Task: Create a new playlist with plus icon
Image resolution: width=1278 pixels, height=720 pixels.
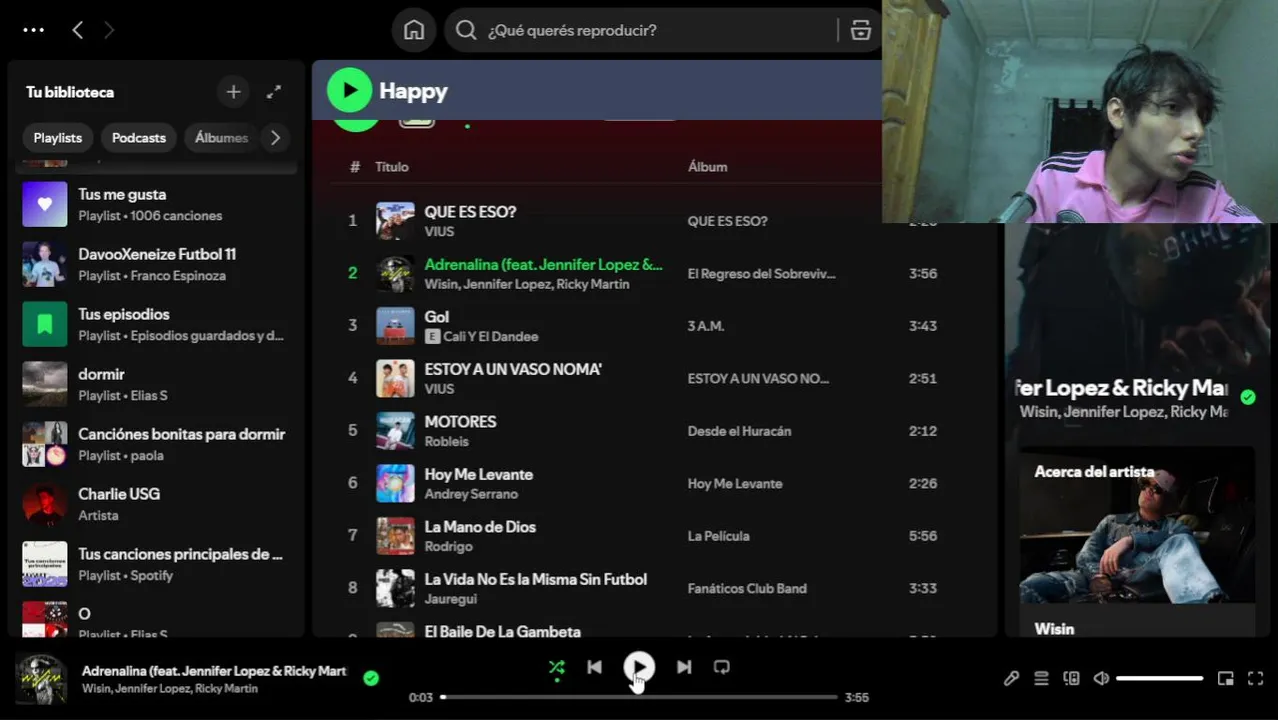Action: click(233, 92)
